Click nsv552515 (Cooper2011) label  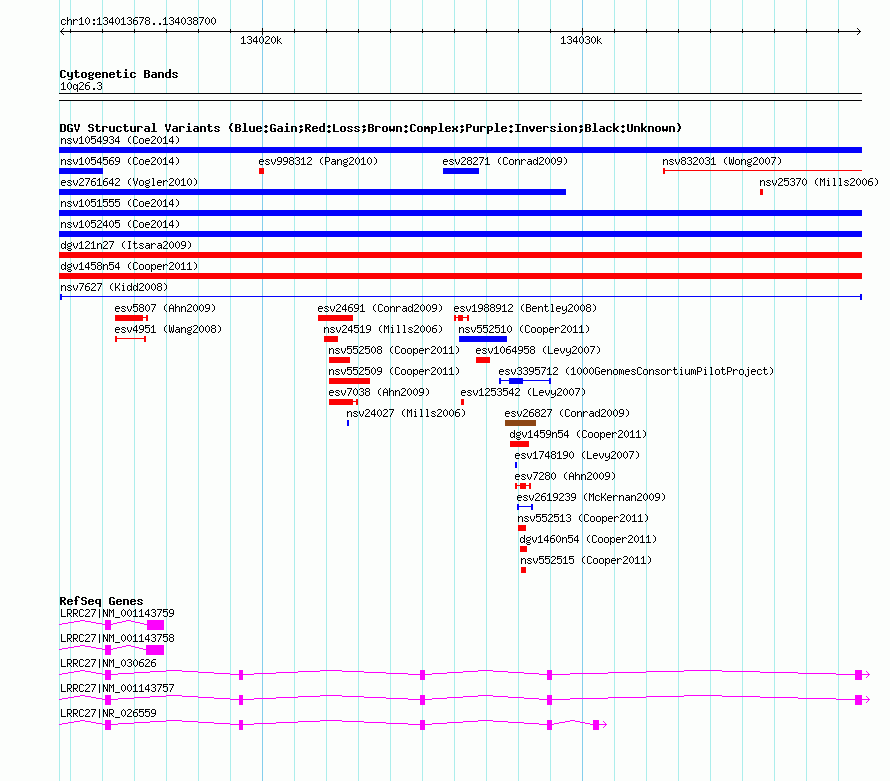pyautogui.click(x=586, y=560)
